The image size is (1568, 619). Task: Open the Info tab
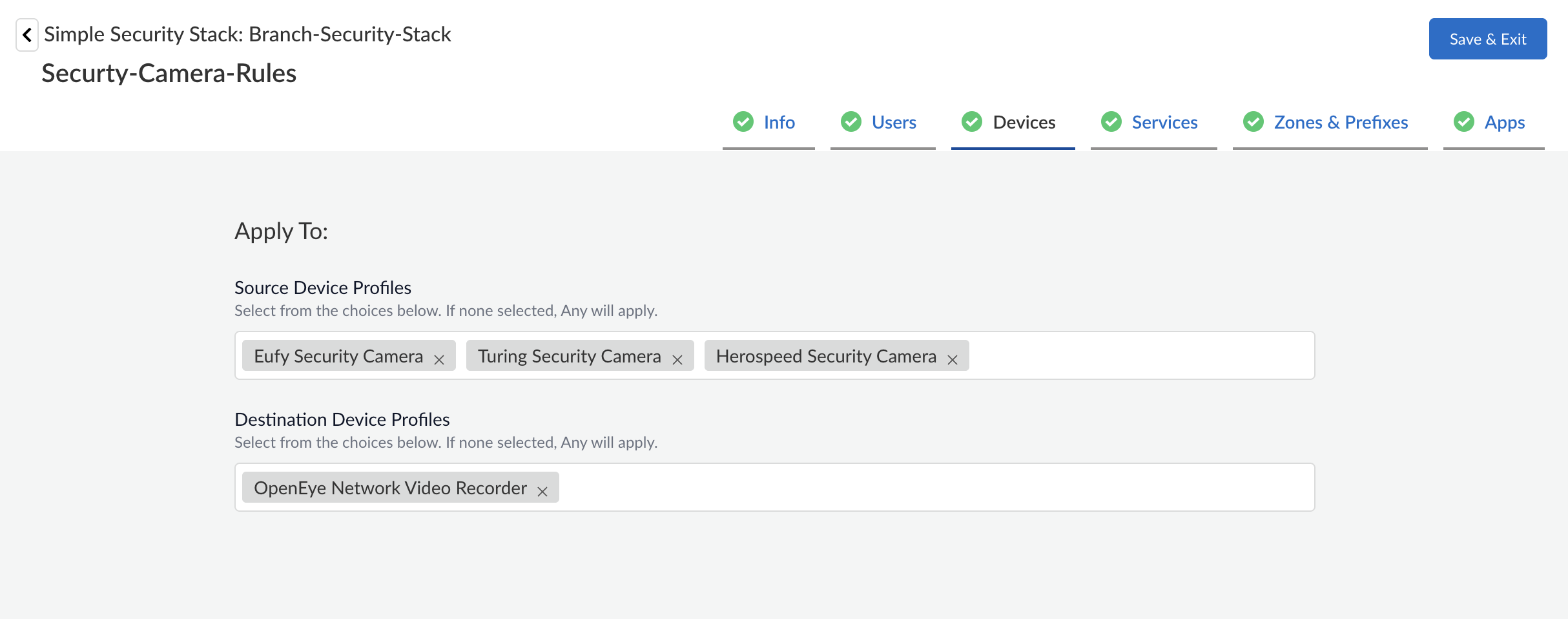[779, 122]
